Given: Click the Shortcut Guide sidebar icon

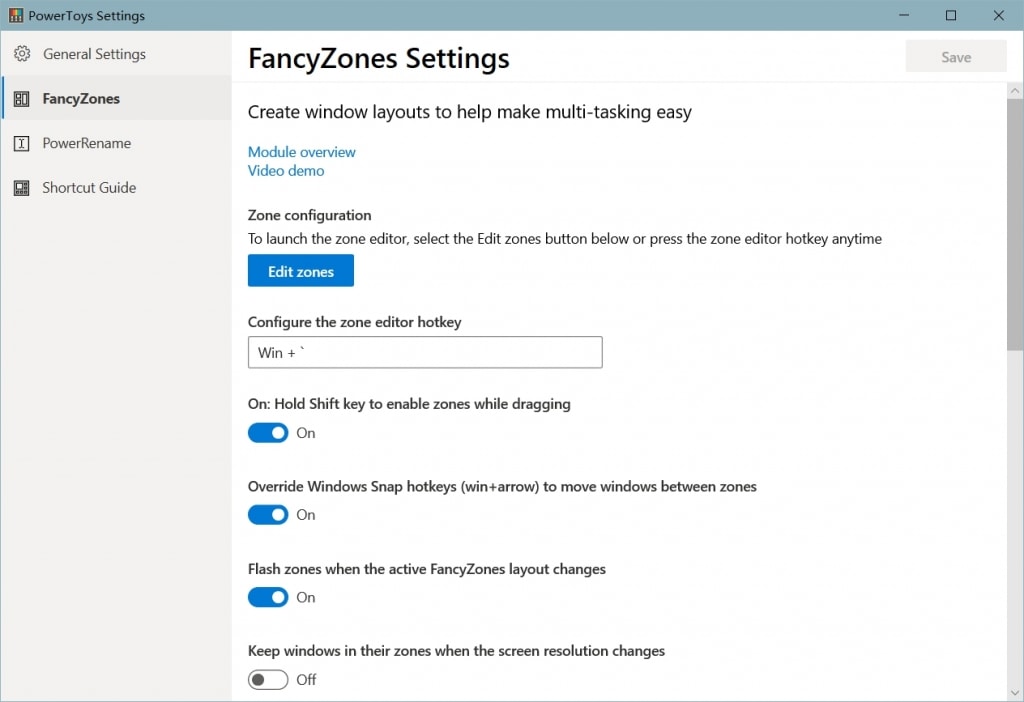Looking at the screenshot, I should tap(22, 188).
